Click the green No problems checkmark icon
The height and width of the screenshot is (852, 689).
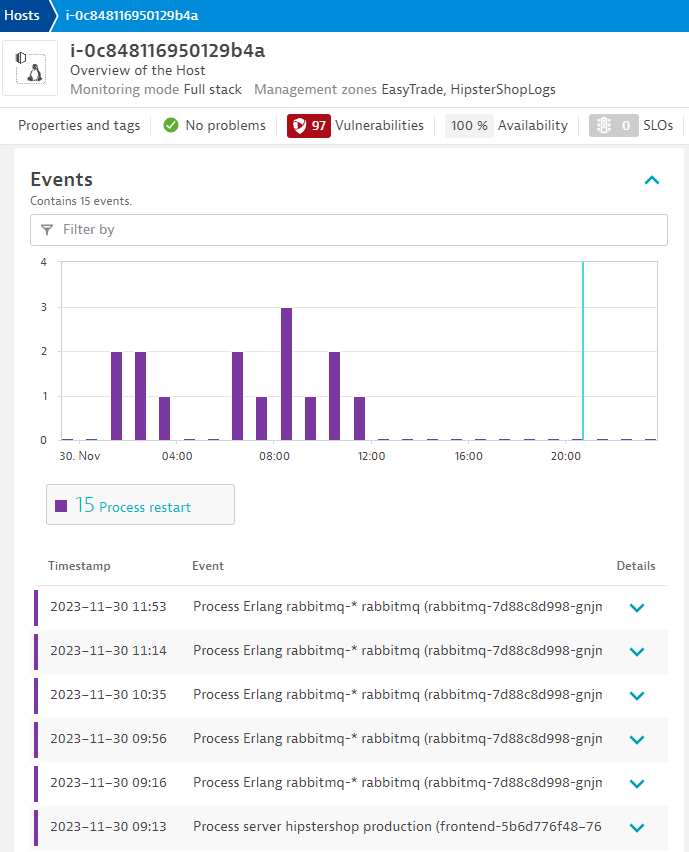tap(171, 126)
